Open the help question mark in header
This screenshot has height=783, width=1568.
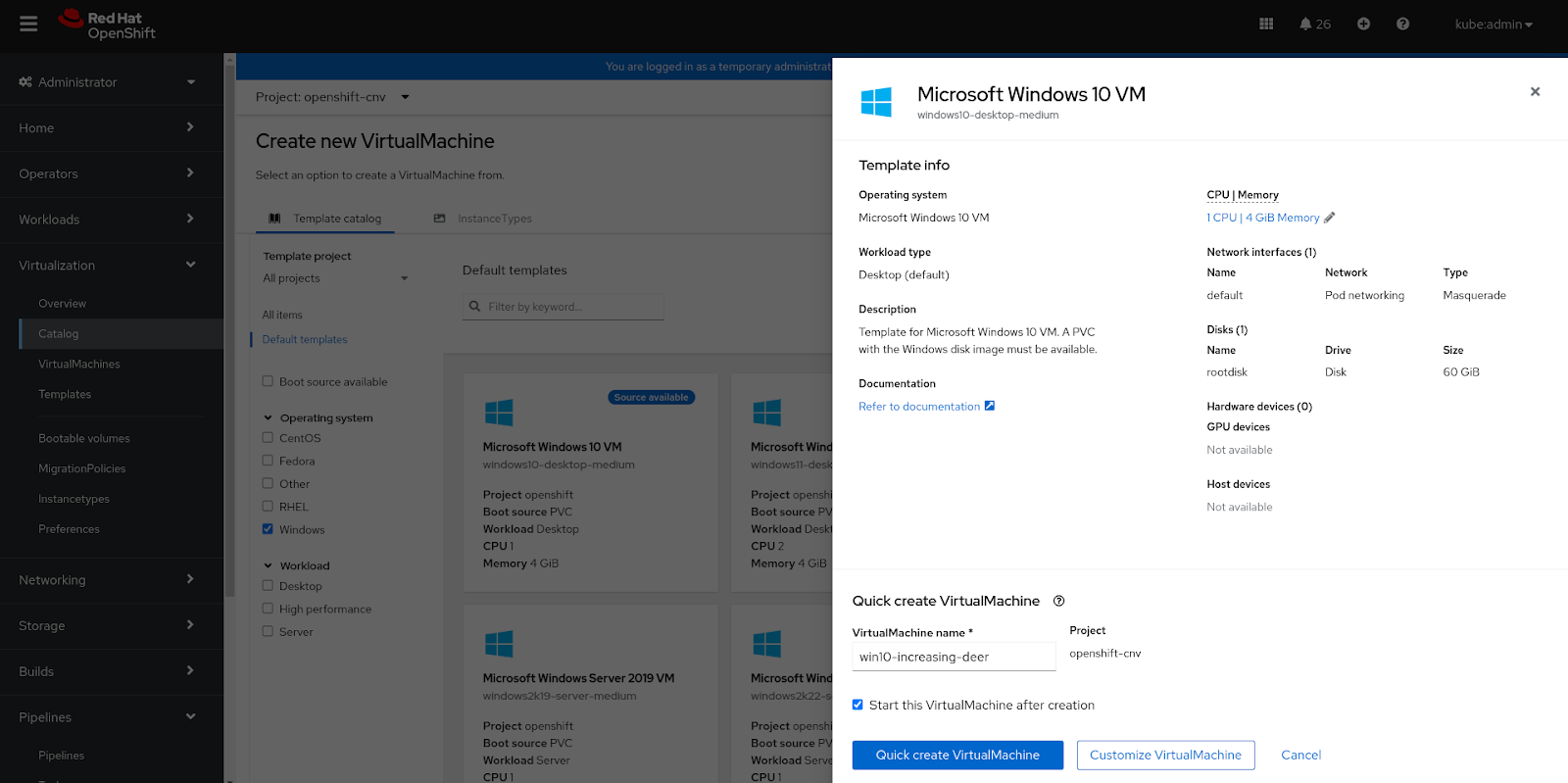click(x=1402, y=24)
